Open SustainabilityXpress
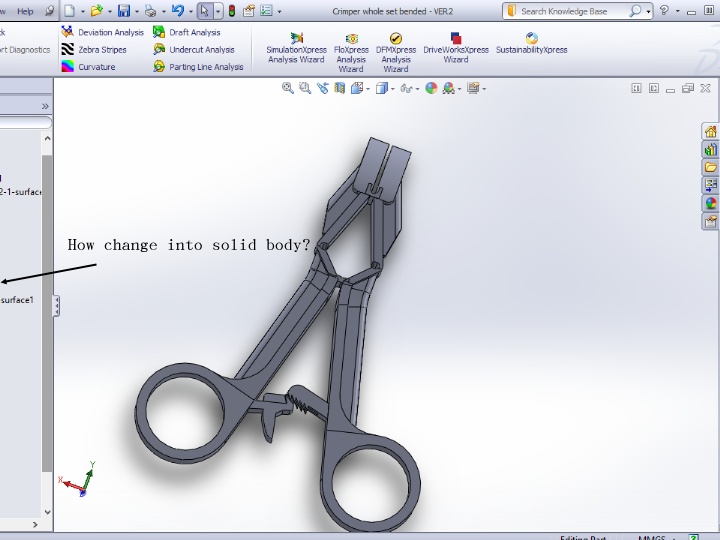The height and width of the screenshot is (540, 720). click(x=532, y=43)
